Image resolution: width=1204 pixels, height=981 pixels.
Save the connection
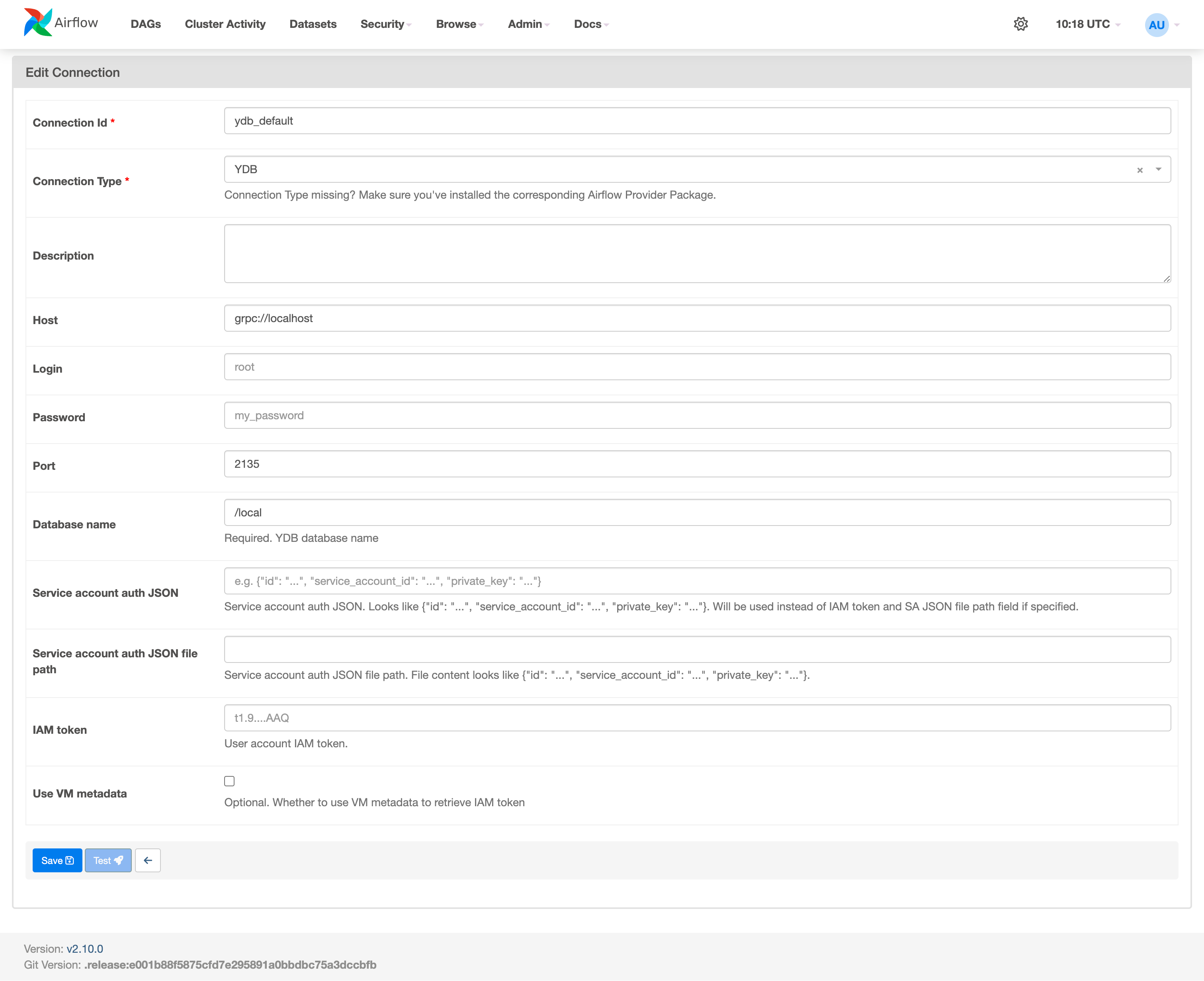pyautogui.click(x=57, y=860)
